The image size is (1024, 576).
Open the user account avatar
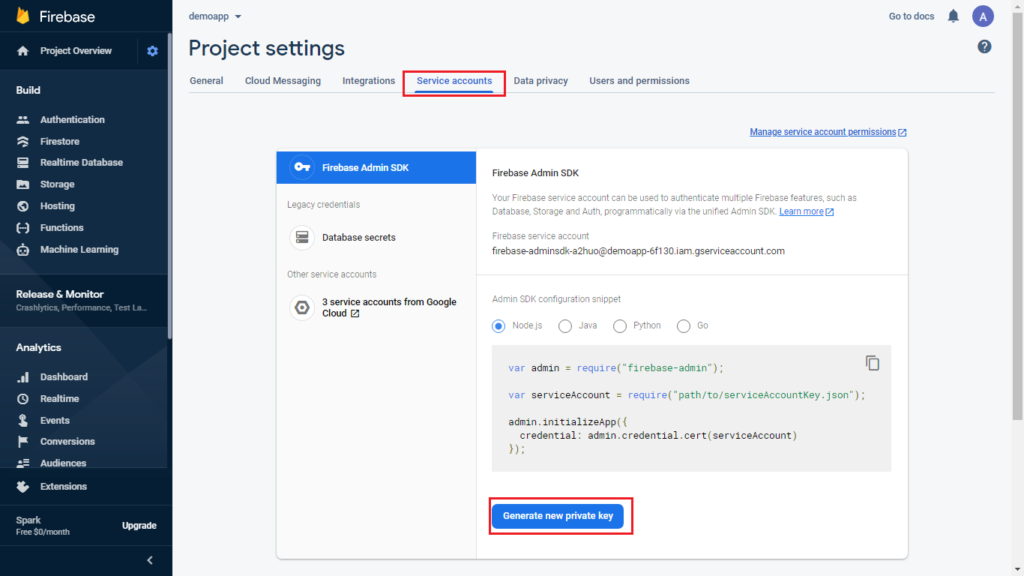coord(982,16)
